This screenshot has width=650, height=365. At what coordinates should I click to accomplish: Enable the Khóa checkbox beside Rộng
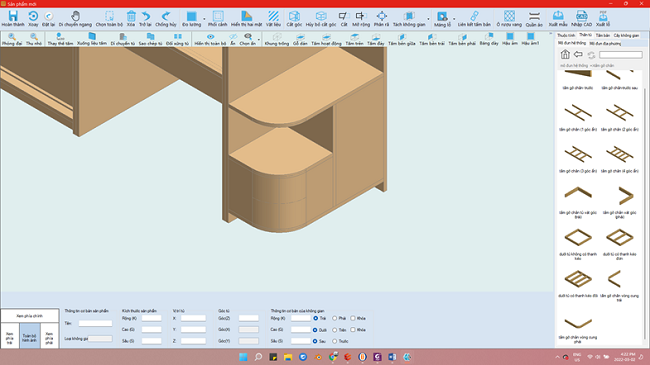tap(353, 319)
